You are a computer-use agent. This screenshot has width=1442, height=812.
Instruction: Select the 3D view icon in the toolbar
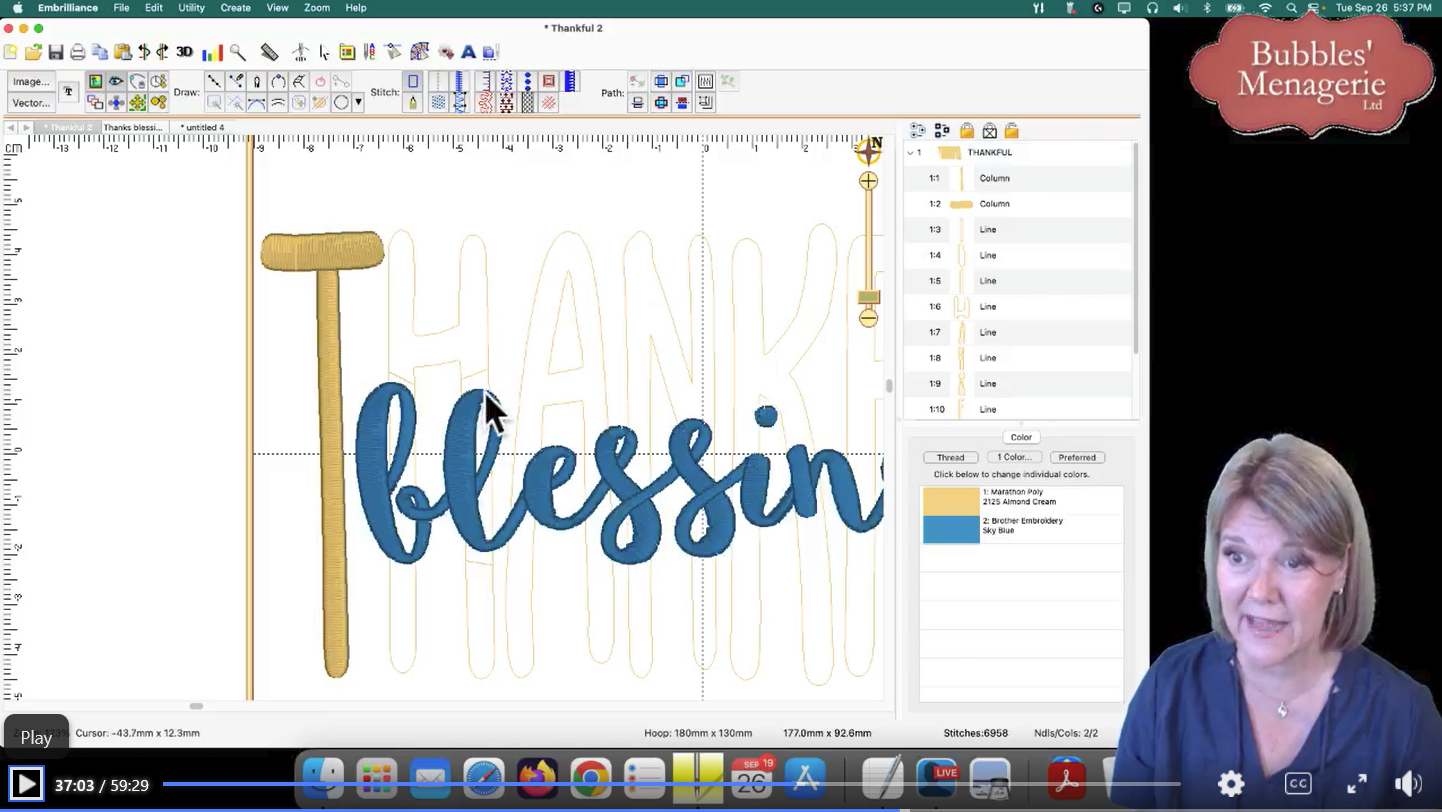click(184, 51)
